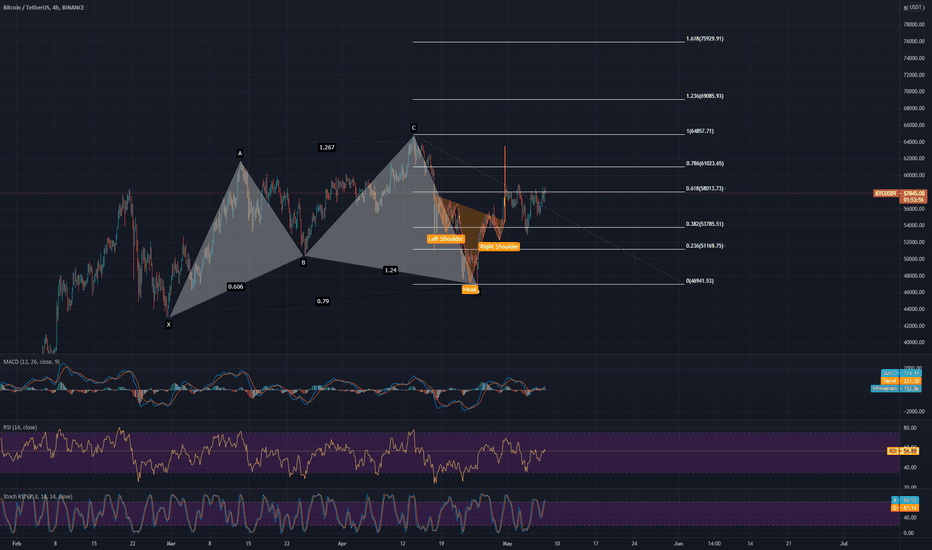Click the 0(46941.53) Fibonacci level label

(x=700, y=281)
